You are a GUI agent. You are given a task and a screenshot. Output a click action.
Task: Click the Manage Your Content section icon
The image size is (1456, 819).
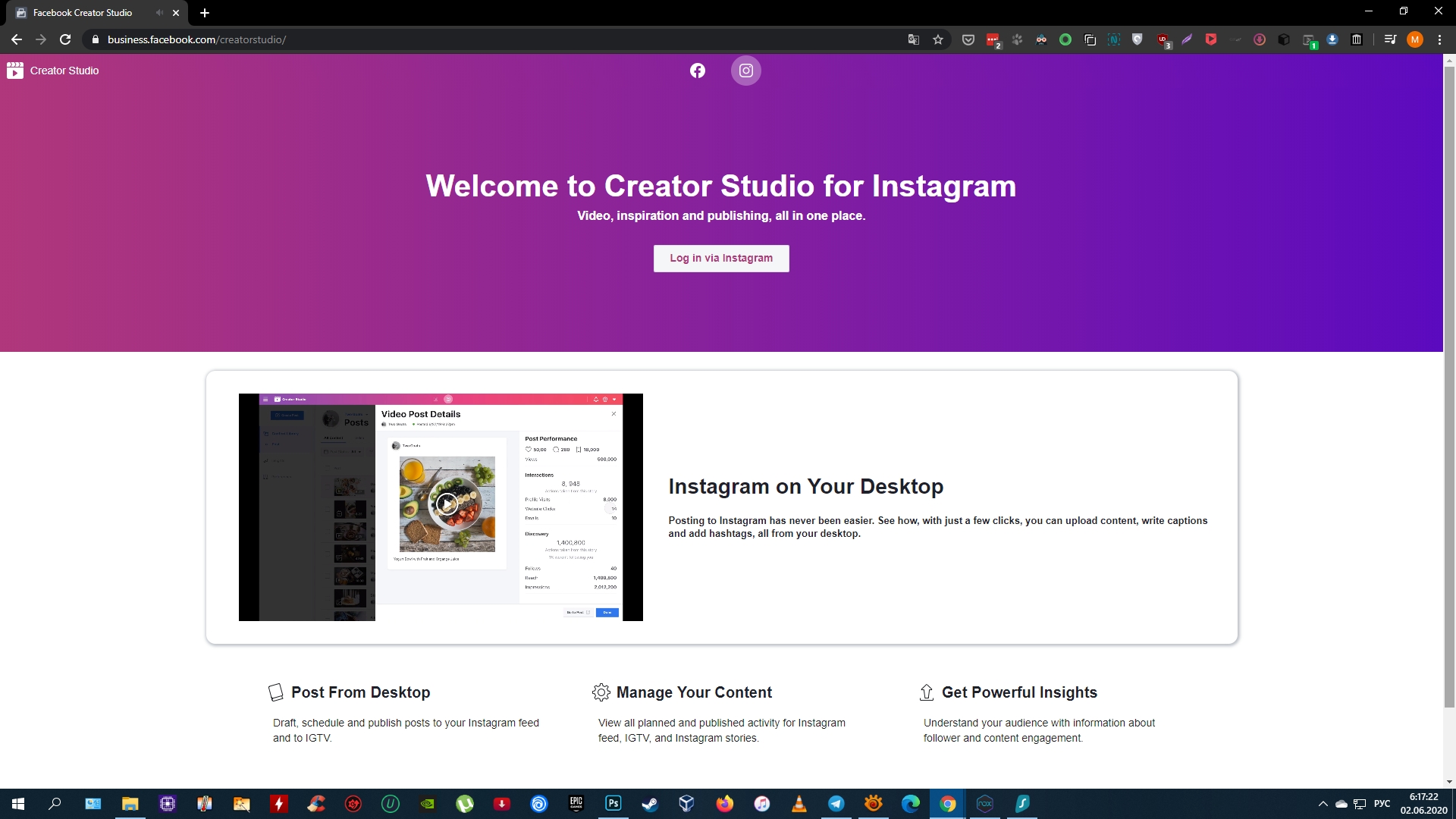(x=601, y=692)
